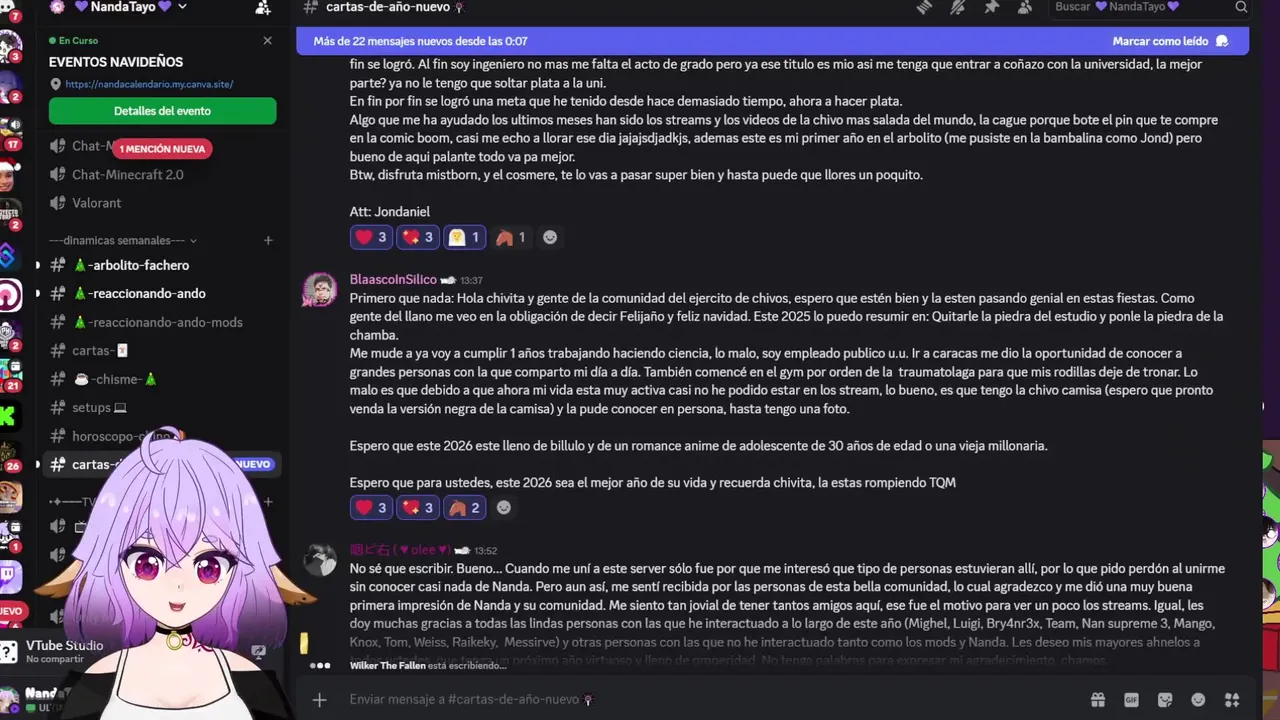Expand the arbolito-fachero channel threads

(x=38, y=265)
